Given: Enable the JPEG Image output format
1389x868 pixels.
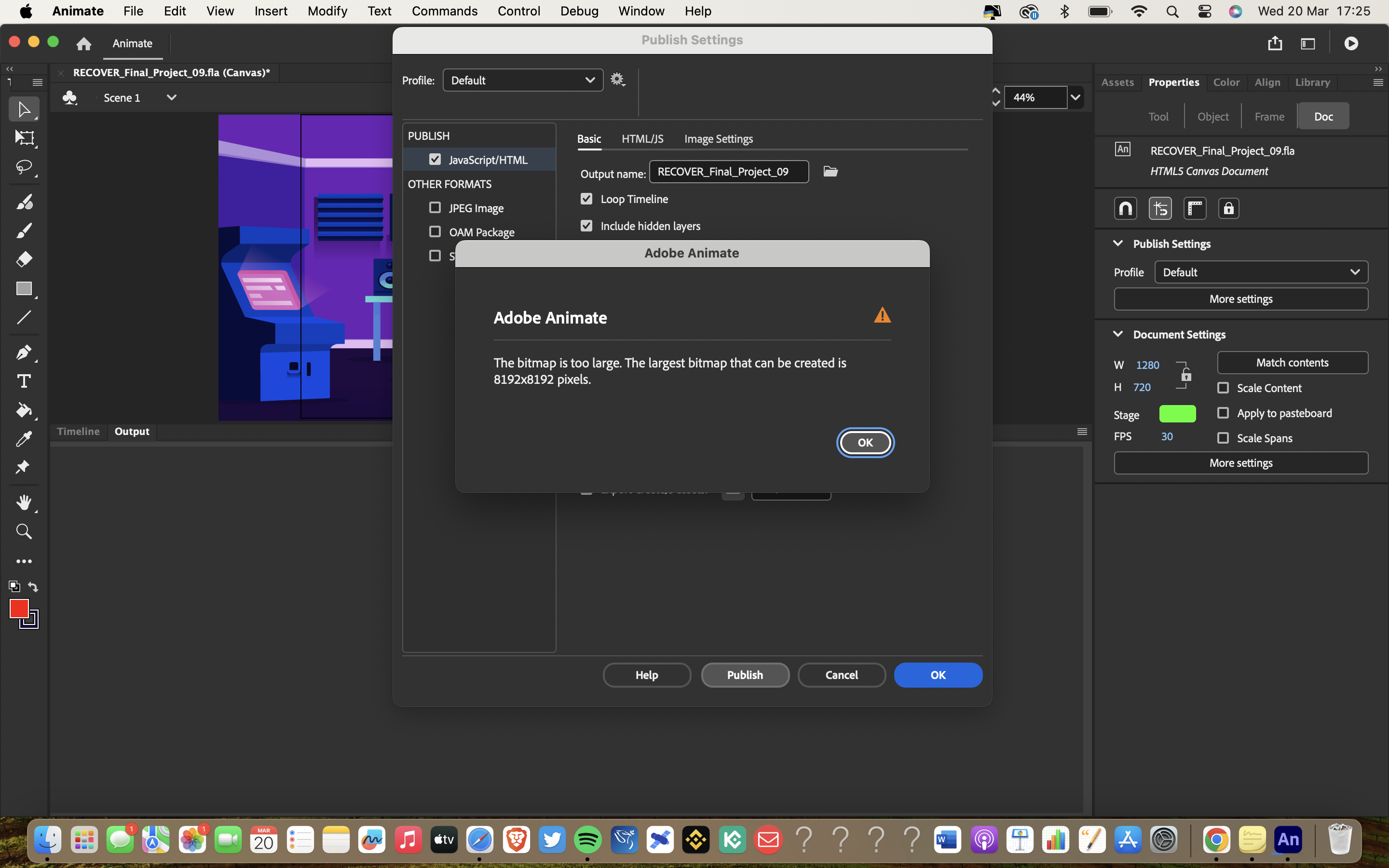Looking at the screenshot, I should 435,208.
